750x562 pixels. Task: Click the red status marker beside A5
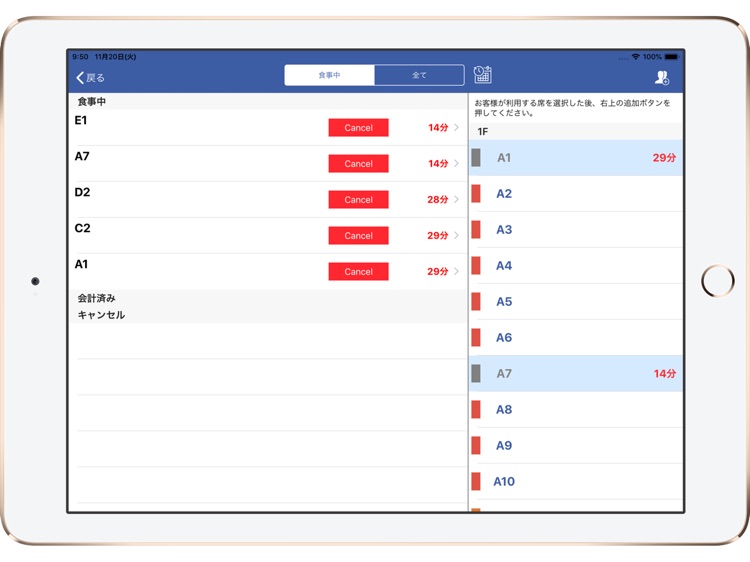click(476, 301)
